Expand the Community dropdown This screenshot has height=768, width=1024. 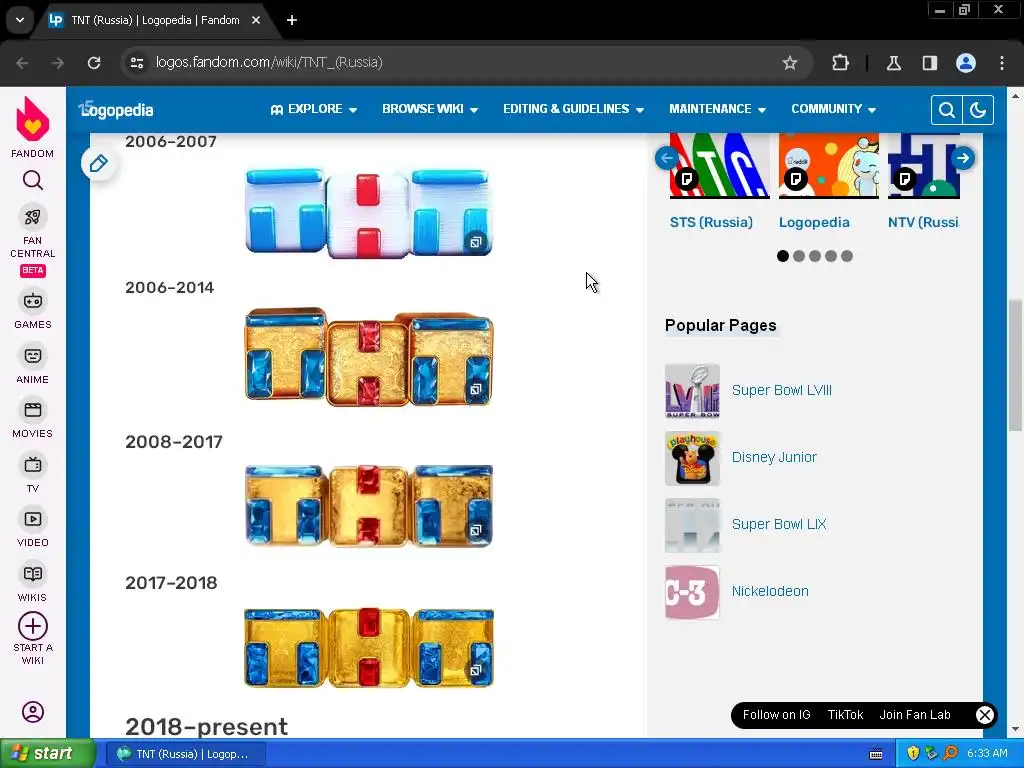click(833, 109)
